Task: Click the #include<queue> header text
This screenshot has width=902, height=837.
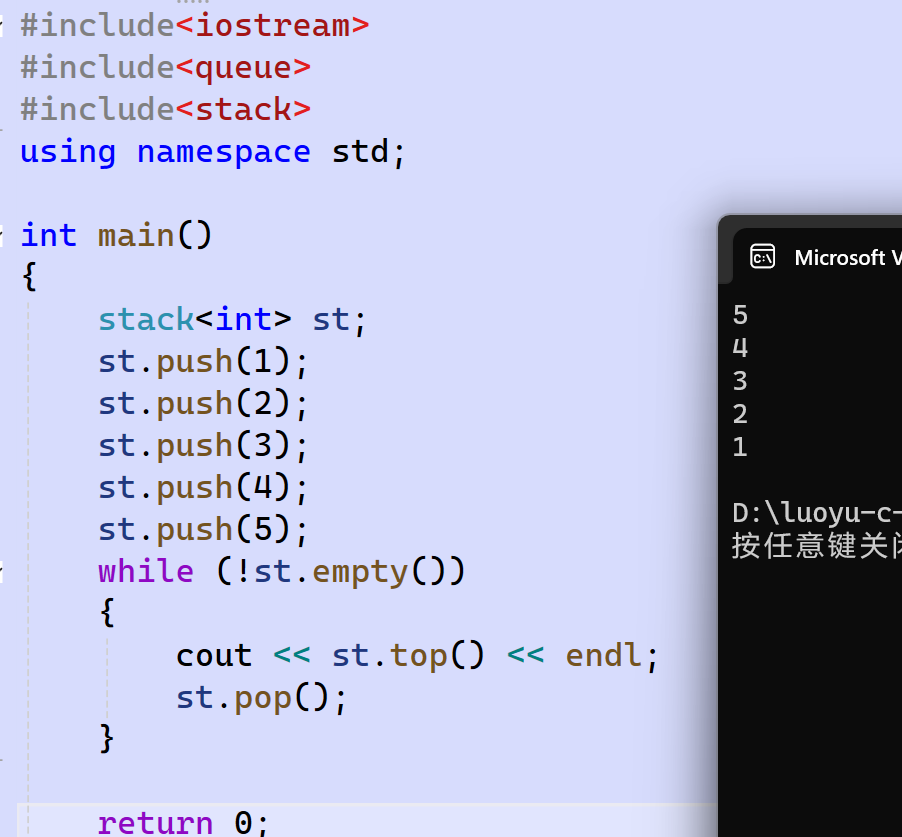Action: [x=165, y=67]
